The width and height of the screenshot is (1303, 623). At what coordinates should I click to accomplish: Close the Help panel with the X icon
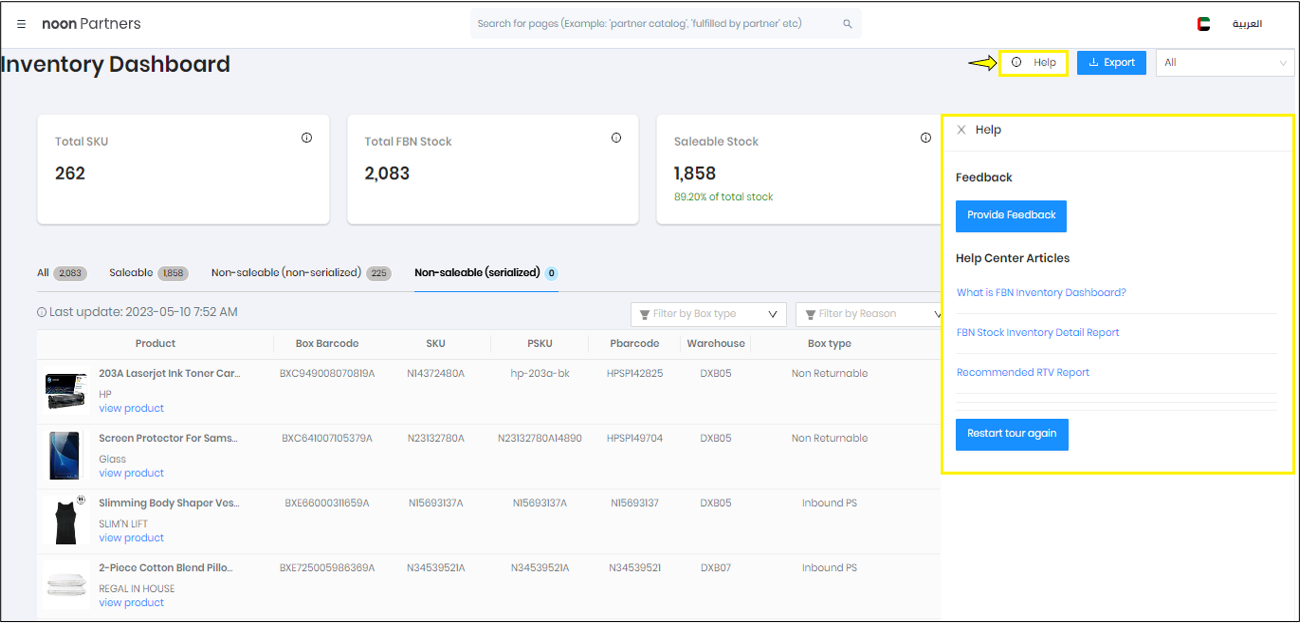point(962,130)
